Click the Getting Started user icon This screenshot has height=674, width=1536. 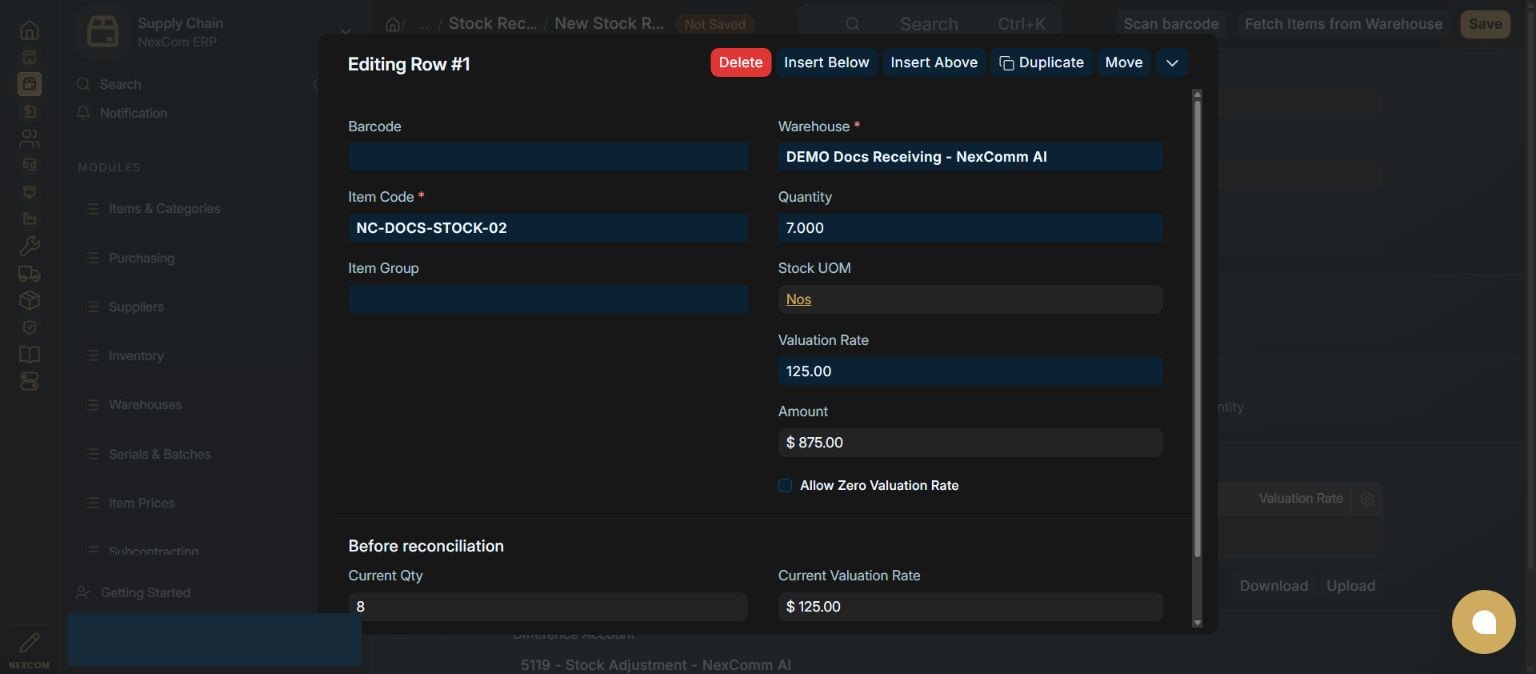pyautogui.click(x=84, y=592)
